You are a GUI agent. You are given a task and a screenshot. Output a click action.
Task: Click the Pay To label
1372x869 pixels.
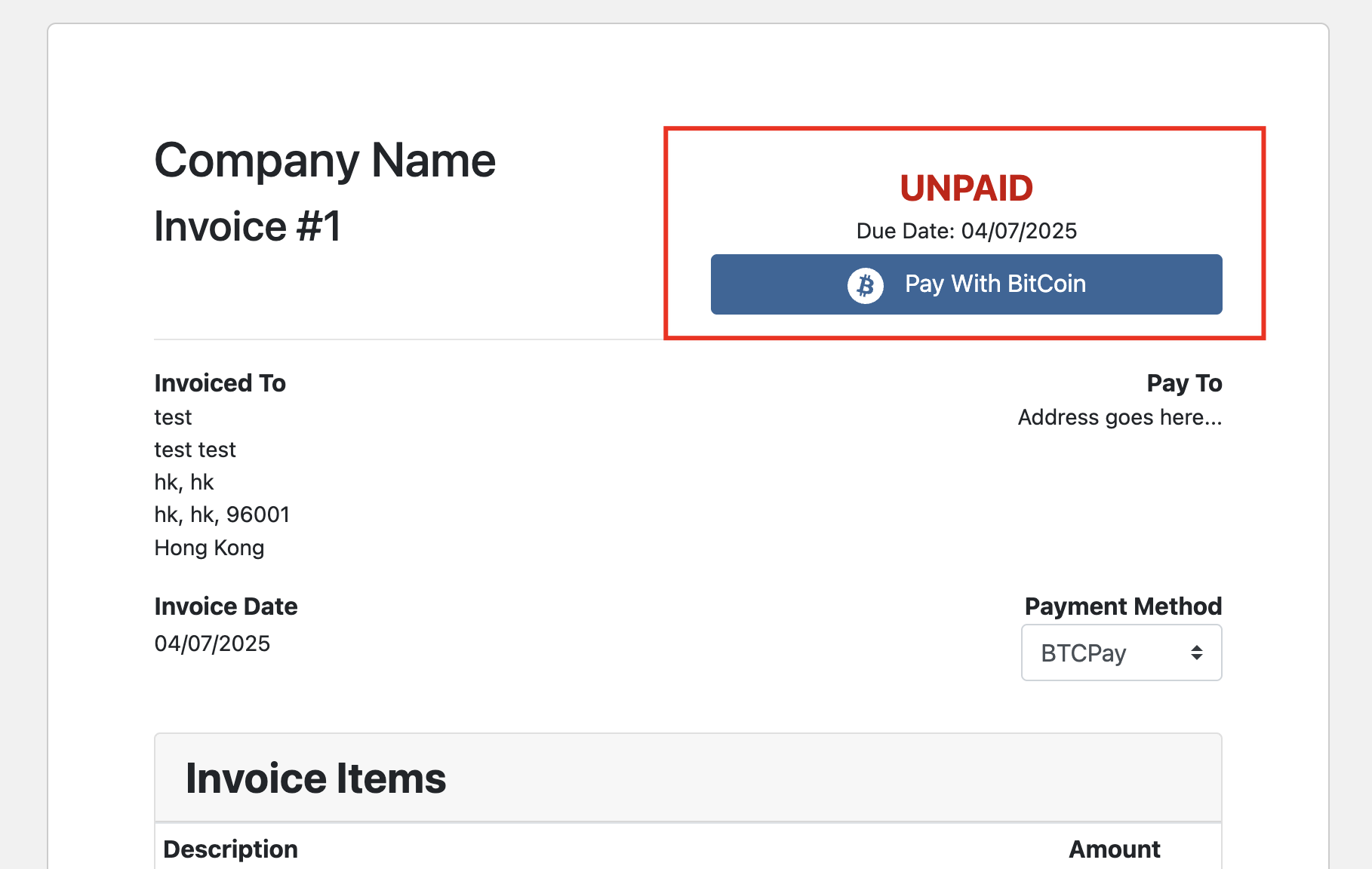1184,382
